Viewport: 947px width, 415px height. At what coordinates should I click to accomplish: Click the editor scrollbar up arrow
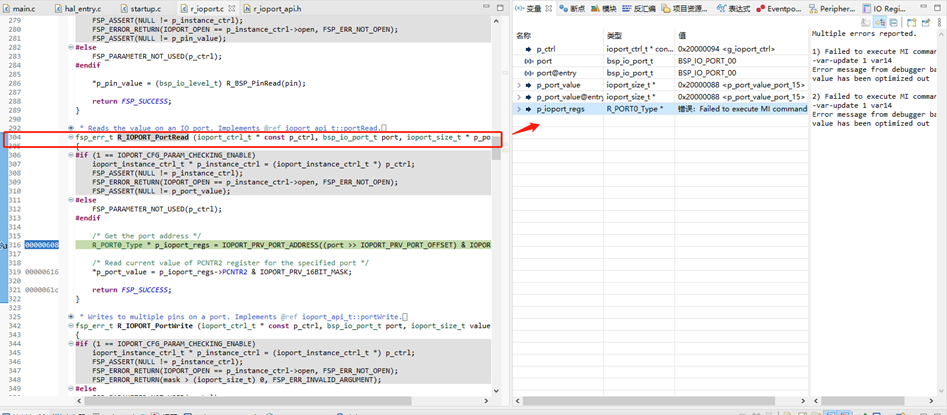pyautogui.click(x=496, y=21)
